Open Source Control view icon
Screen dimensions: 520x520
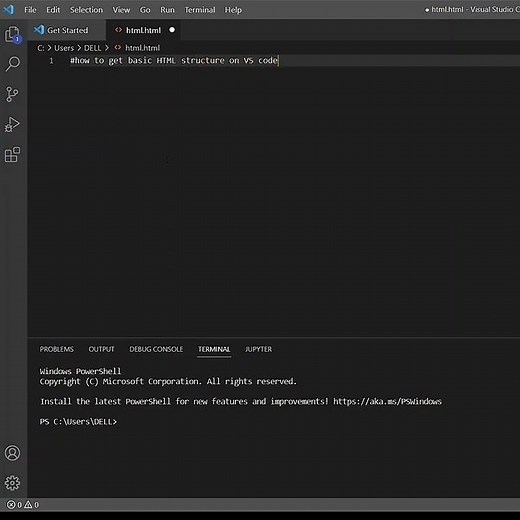click(12, 94)
